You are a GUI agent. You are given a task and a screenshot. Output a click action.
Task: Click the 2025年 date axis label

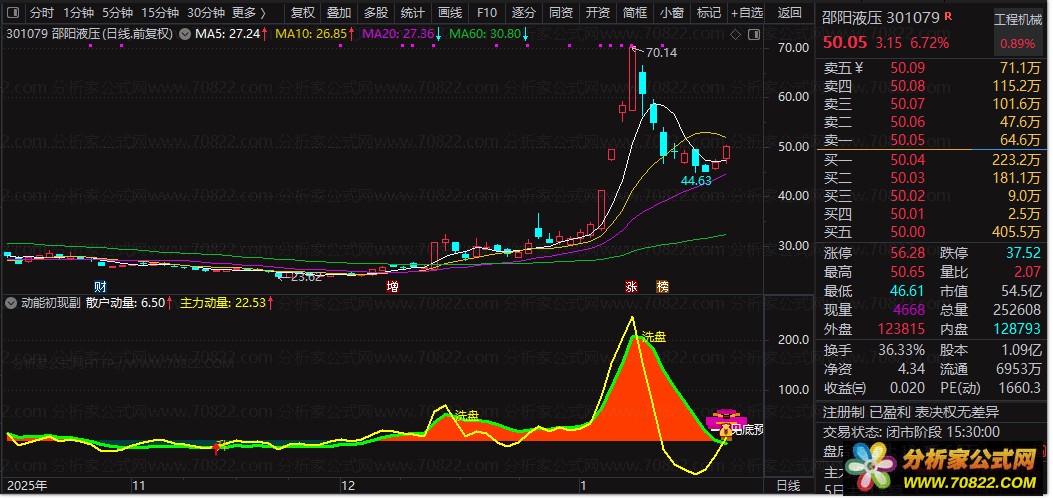(x=27, y=485)
